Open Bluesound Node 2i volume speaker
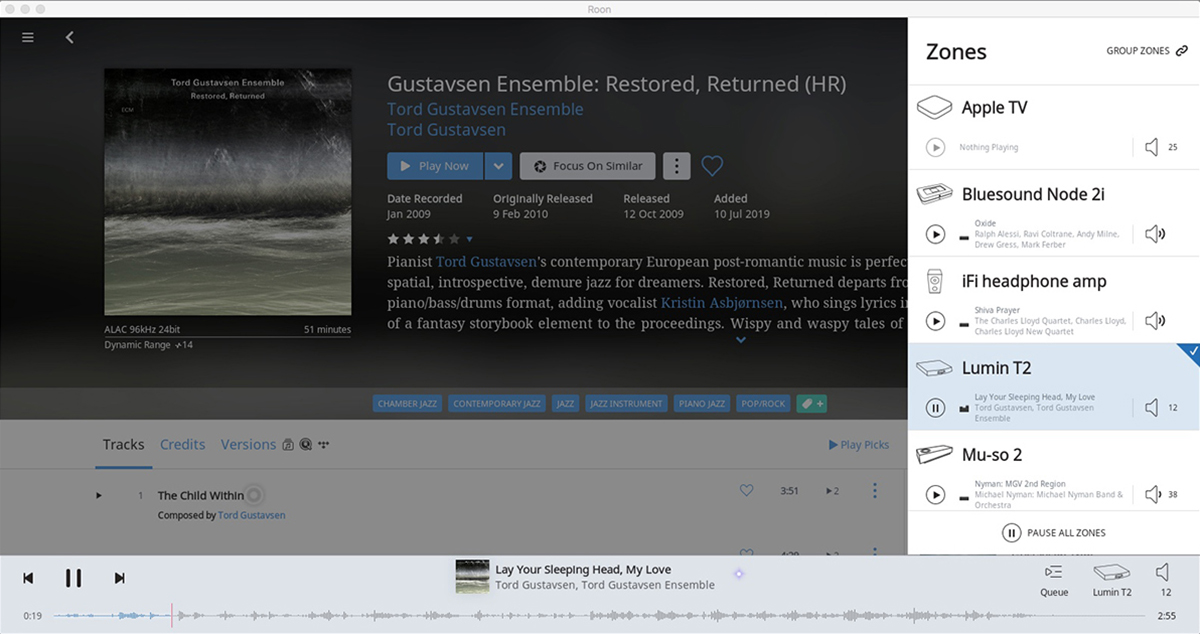This screenshot has height=634, width=1200. (x=1155, y=234)
